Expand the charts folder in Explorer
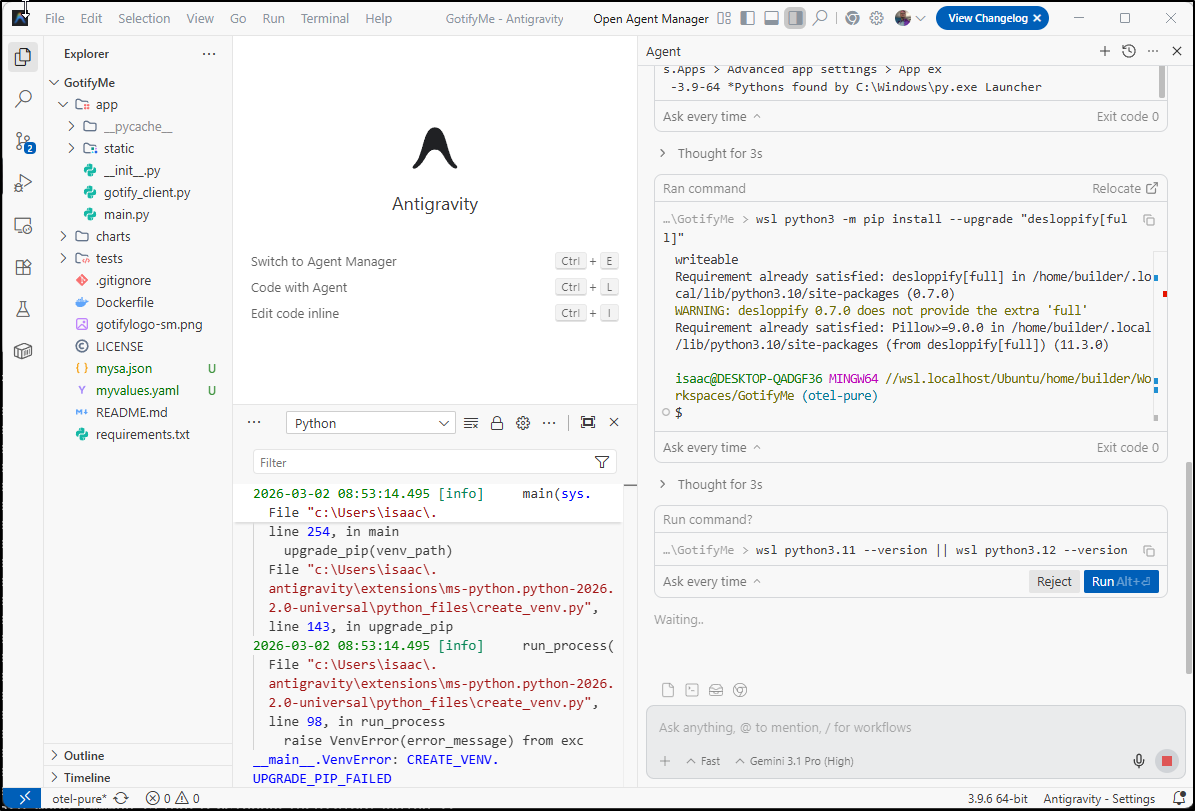This screenshot has height=811, width=1195. click(112, 236)
